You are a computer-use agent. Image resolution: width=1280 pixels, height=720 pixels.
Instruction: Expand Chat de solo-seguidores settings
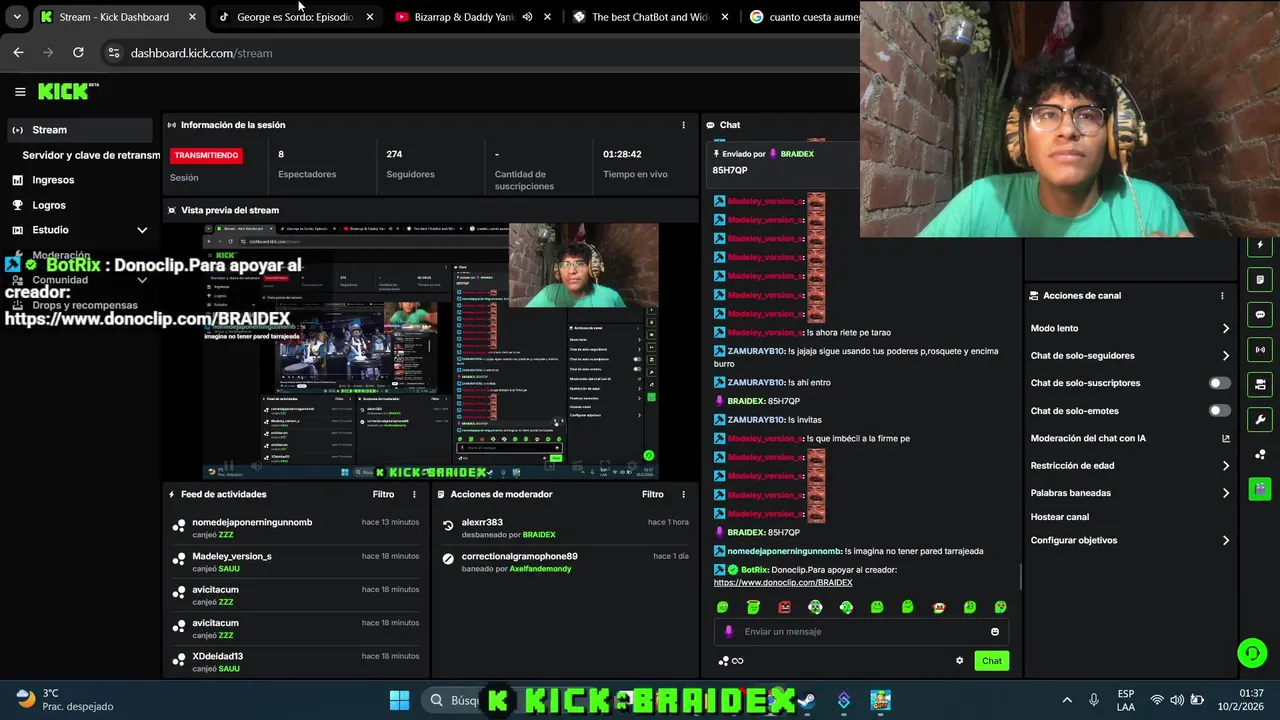point(1226,356)
